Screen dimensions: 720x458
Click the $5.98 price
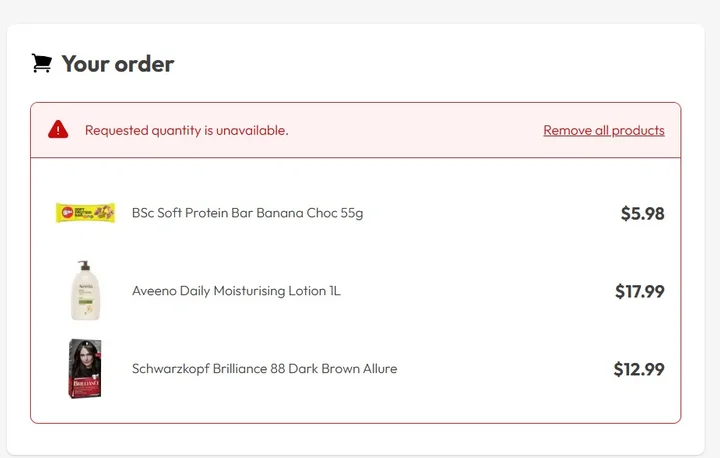coord(642,213)
